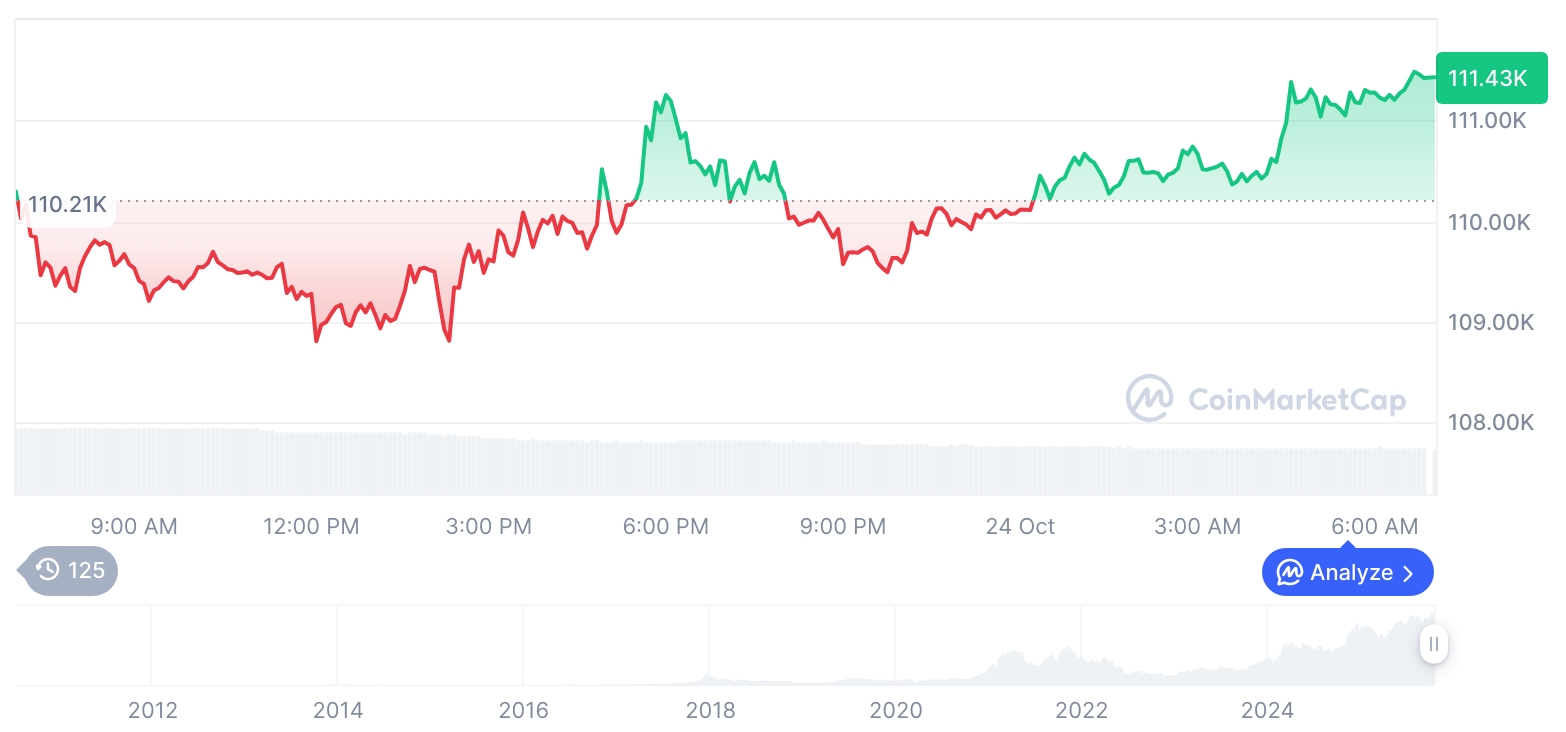Click the CoinMarketCap watermark logo icon
The height and width of the screenshot is (732, 1566).
coord(1150,399)
